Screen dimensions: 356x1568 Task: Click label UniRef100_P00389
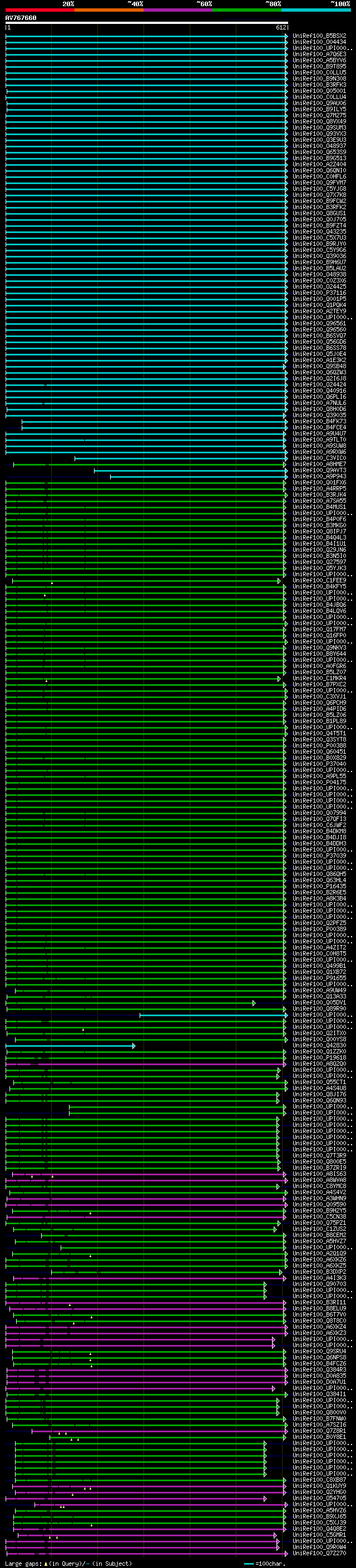(x=319, y=929)
